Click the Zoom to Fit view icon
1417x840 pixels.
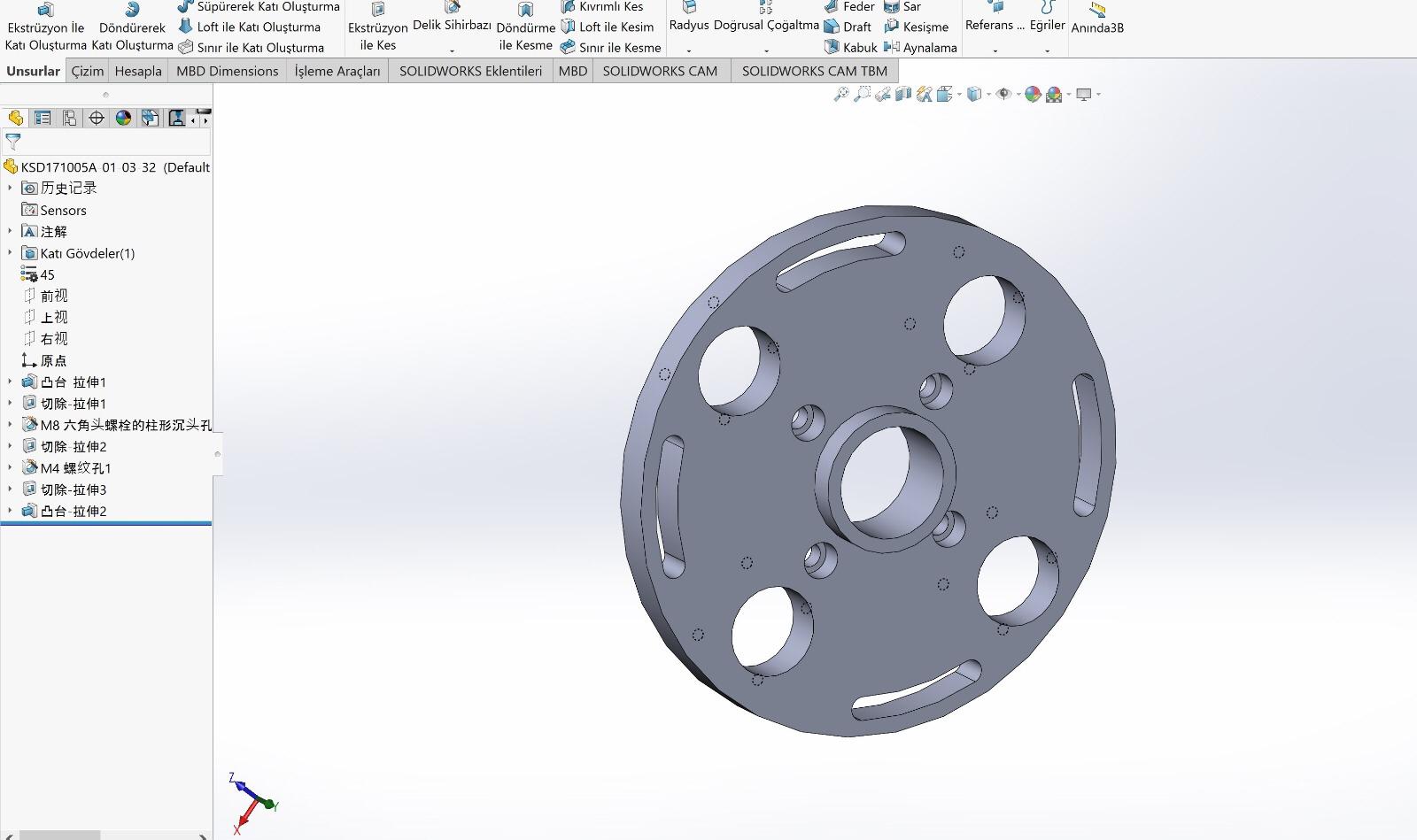[x=841, y=94]
